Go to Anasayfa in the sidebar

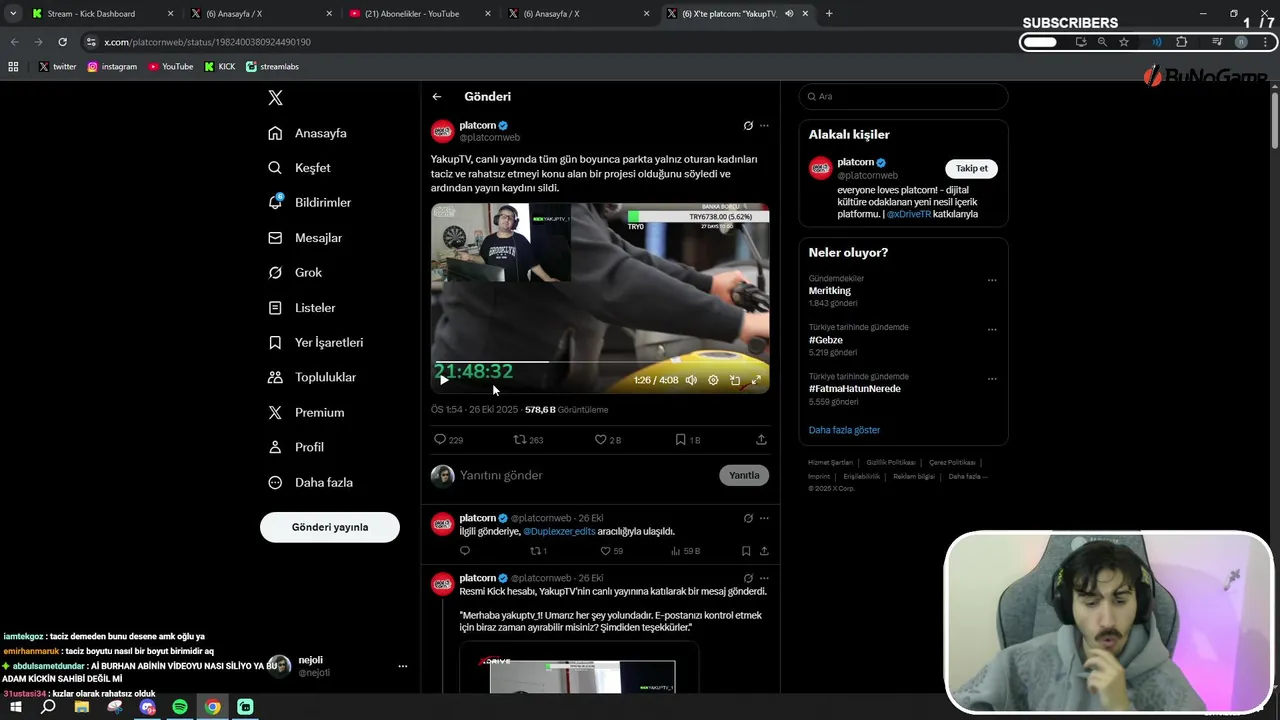(x=307, y=133)
